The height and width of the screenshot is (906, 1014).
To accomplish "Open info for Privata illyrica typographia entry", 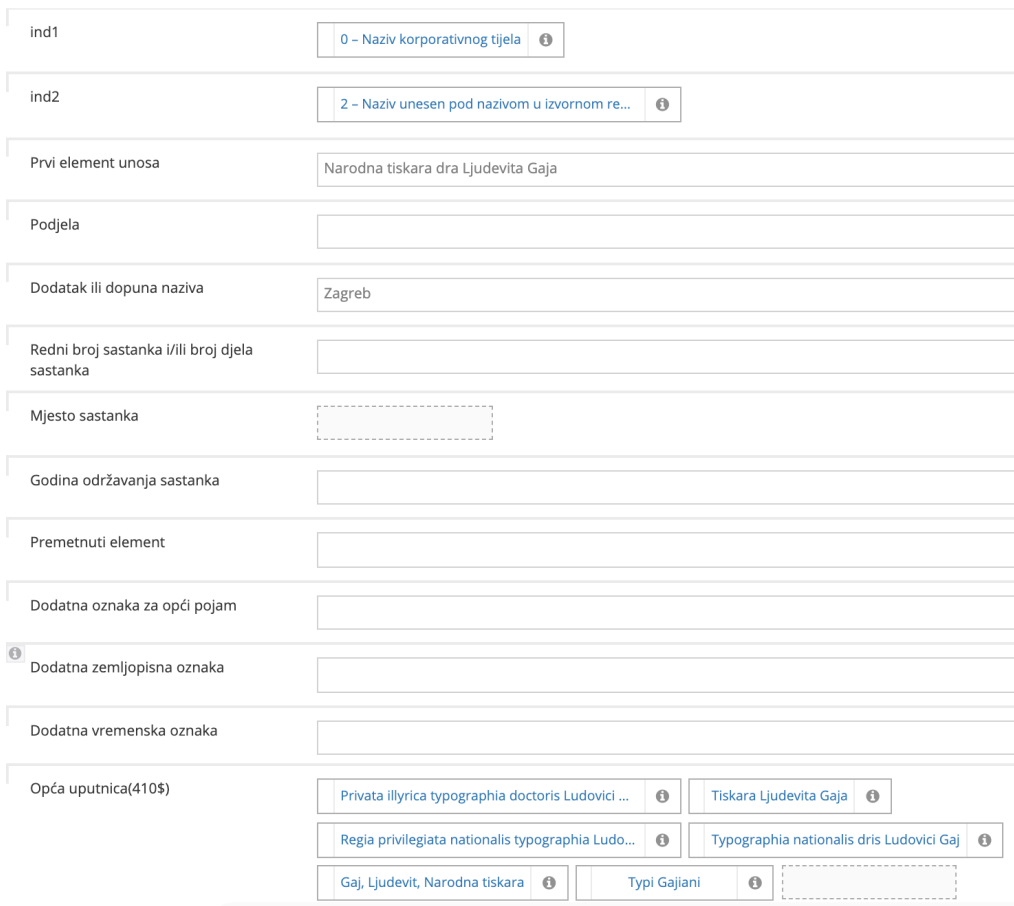I will point(662,796).
